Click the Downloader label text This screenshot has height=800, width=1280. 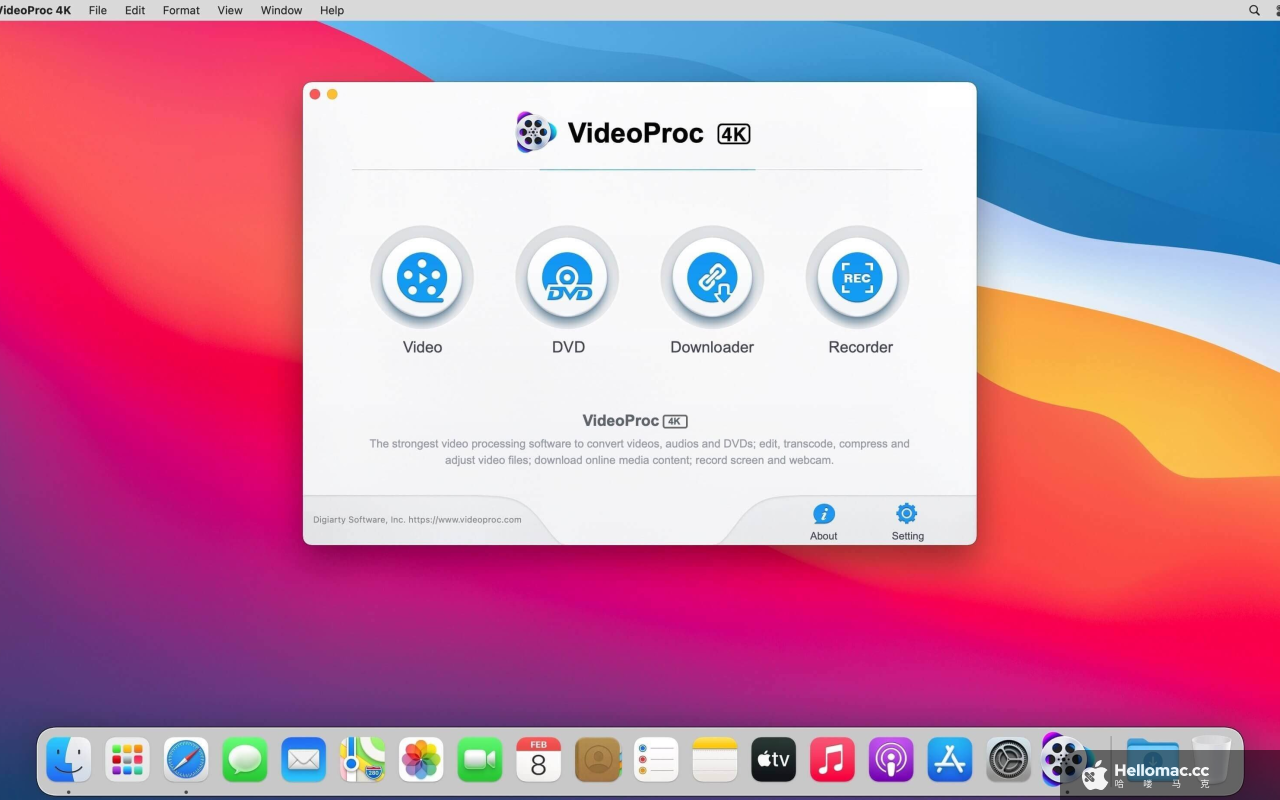coord(712,347)
